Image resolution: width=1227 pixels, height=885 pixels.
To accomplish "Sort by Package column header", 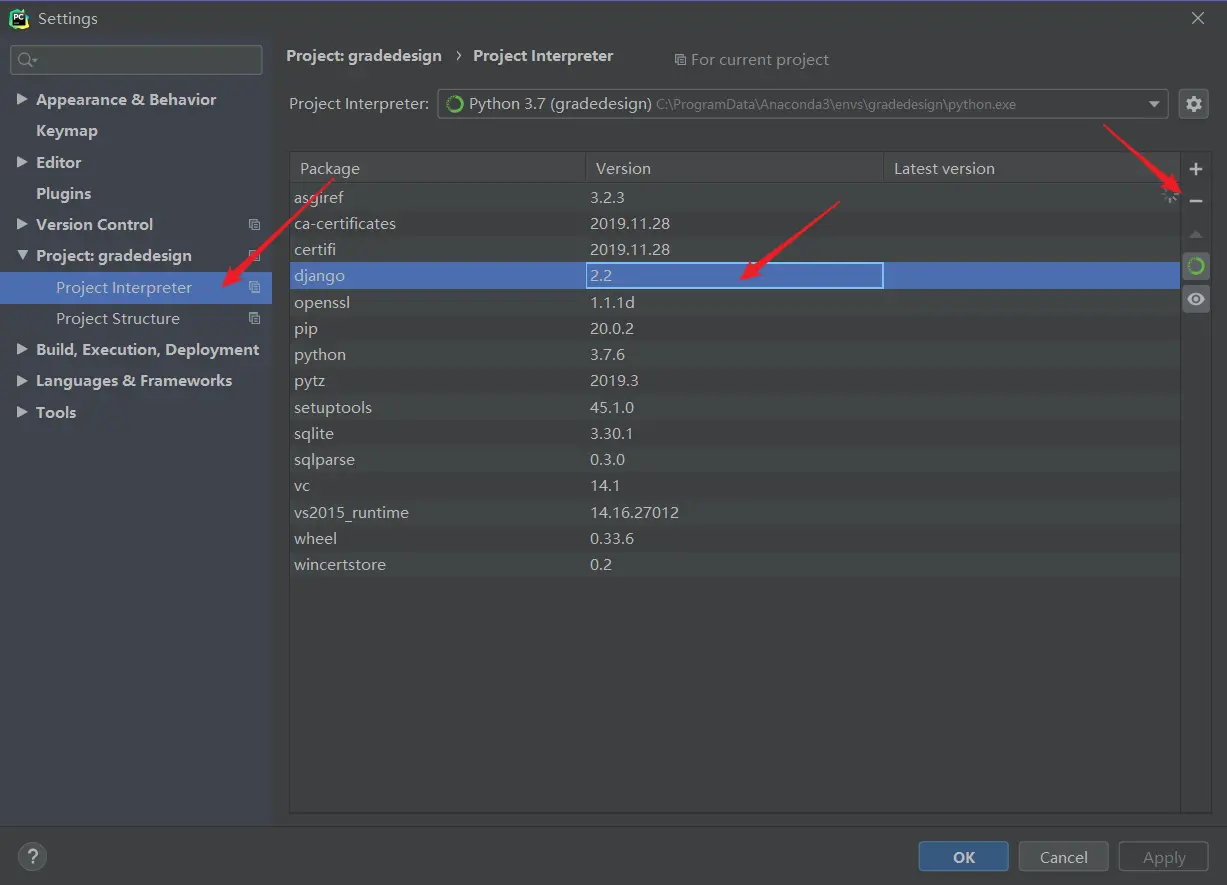I will pyautogui.click(x=438, y=168).
